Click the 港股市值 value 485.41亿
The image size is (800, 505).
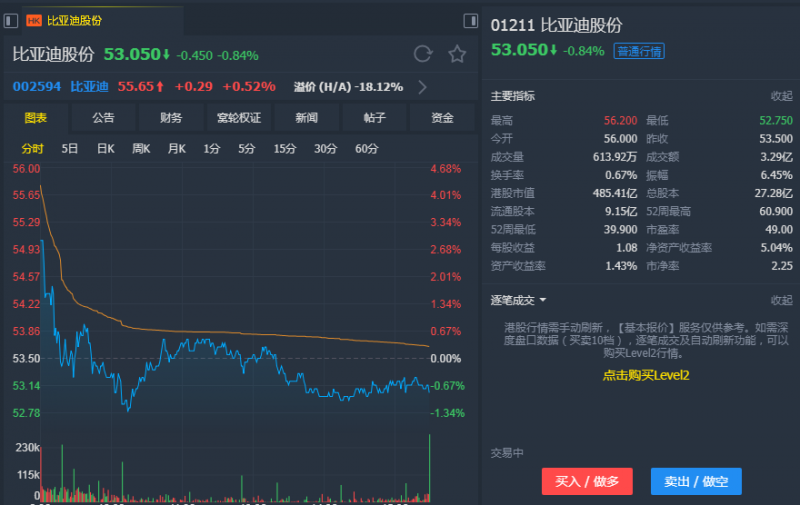coord(615,193)
